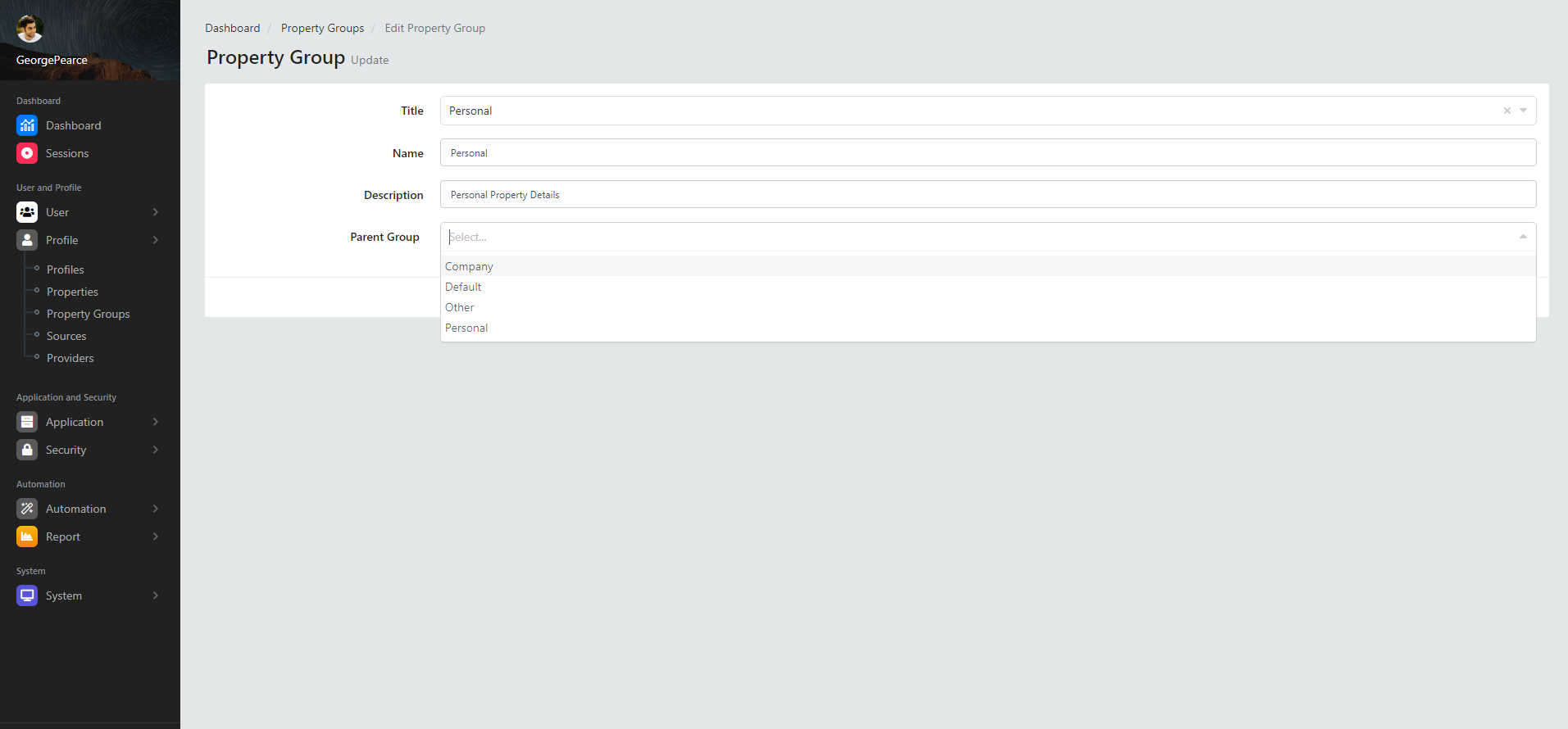
Task: Click the Security lock icon
Action: point(27,450)
